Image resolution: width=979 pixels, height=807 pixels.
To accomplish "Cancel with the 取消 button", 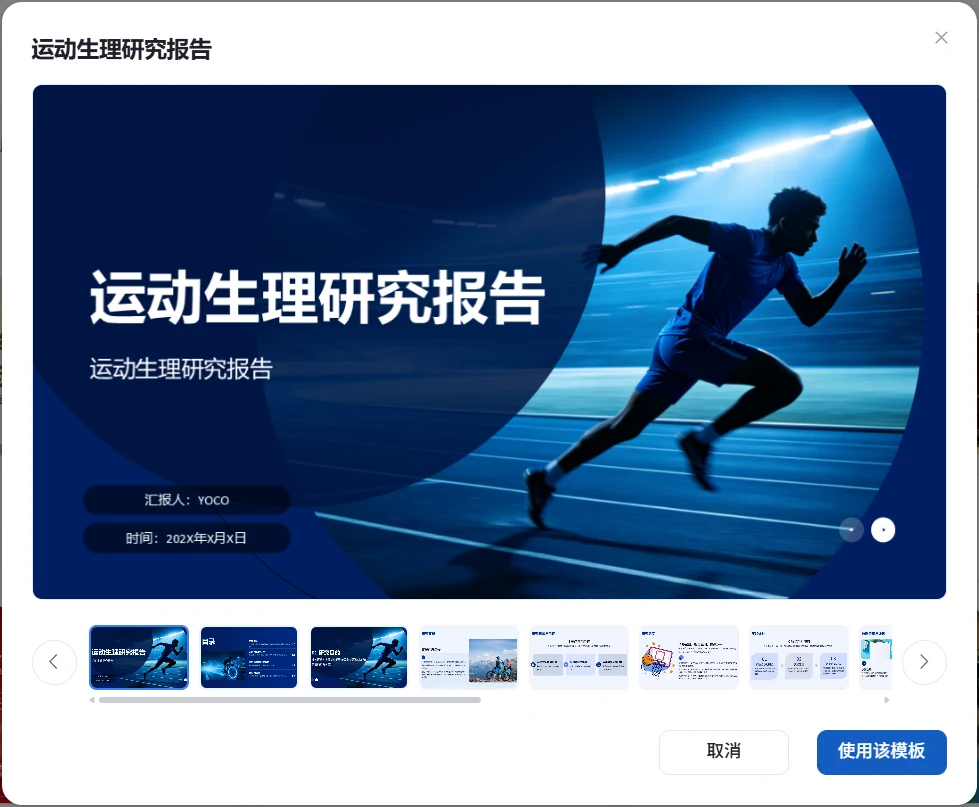I will click(x=724, y=752).
